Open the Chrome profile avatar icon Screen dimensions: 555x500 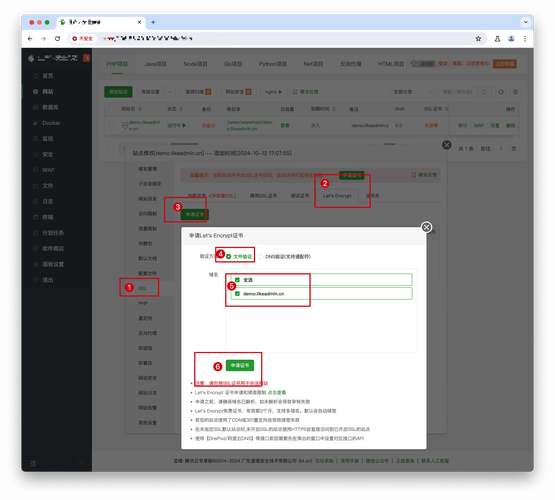(x=511, y=39)
